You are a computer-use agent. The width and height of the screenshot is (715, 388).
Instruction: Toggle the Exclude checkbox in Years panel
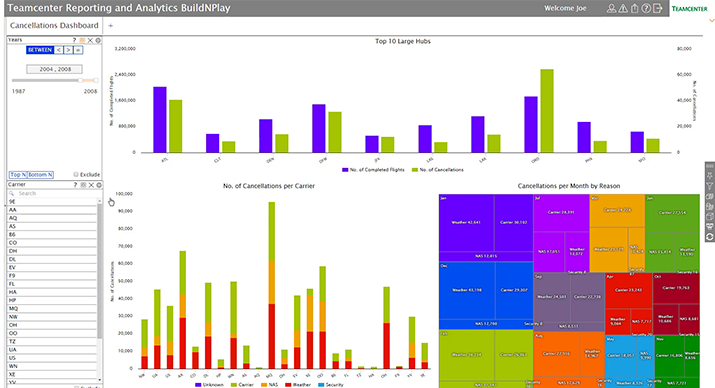coord(76,174)
